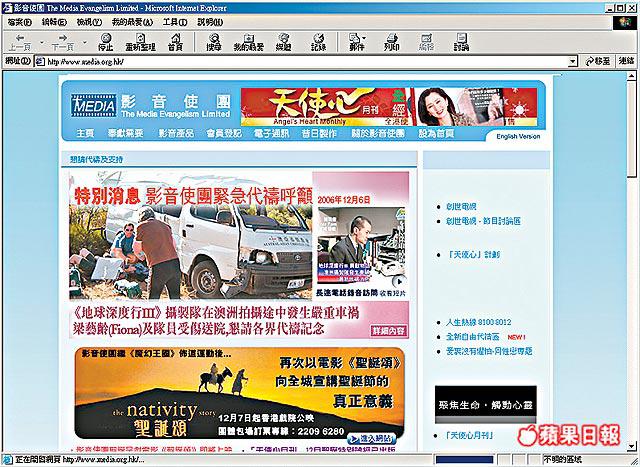Click the Print (列印) toolbar icon
This screenshot has width=640, height=467.
tap(391, 42)
